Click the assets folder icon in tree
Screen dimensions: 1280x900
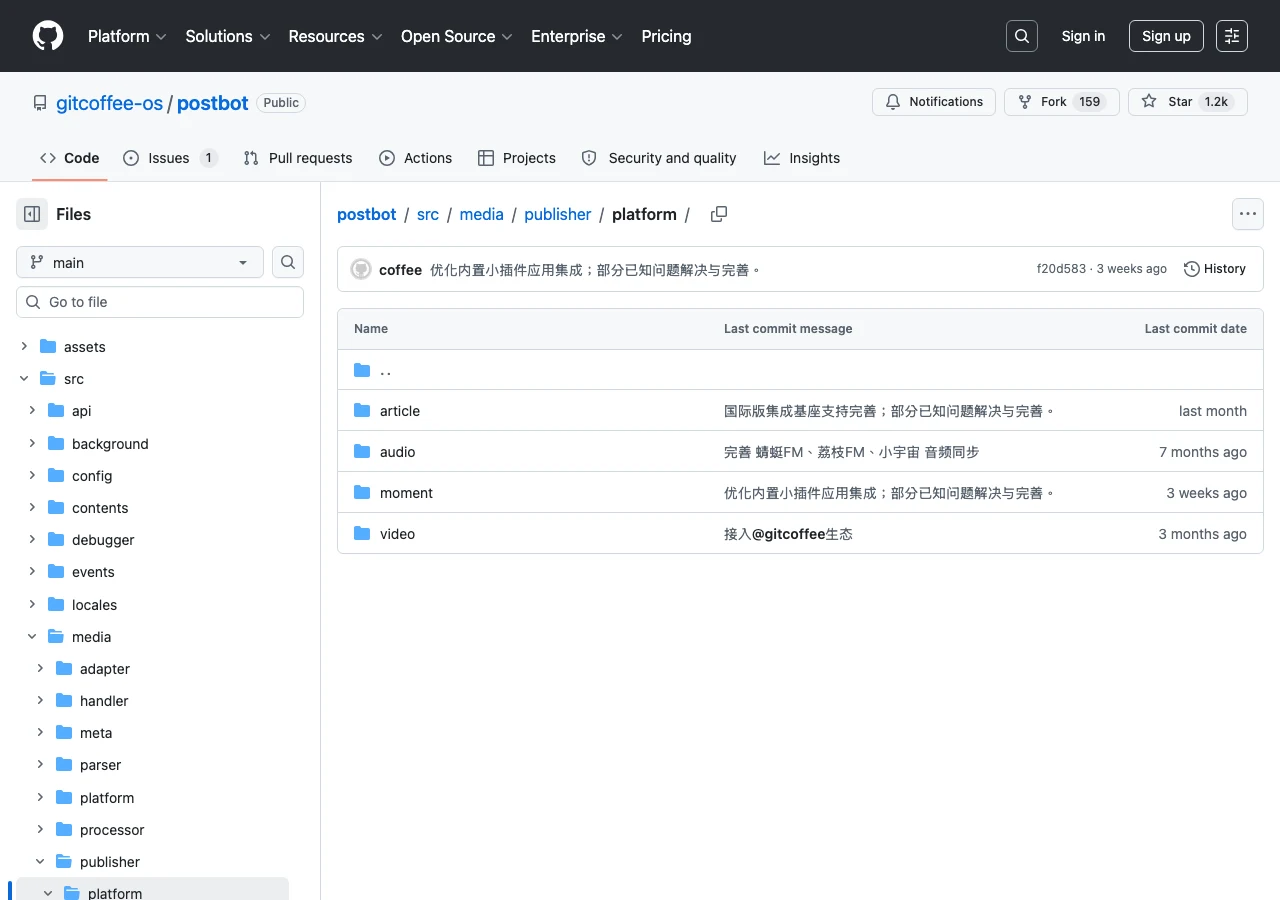48,347
